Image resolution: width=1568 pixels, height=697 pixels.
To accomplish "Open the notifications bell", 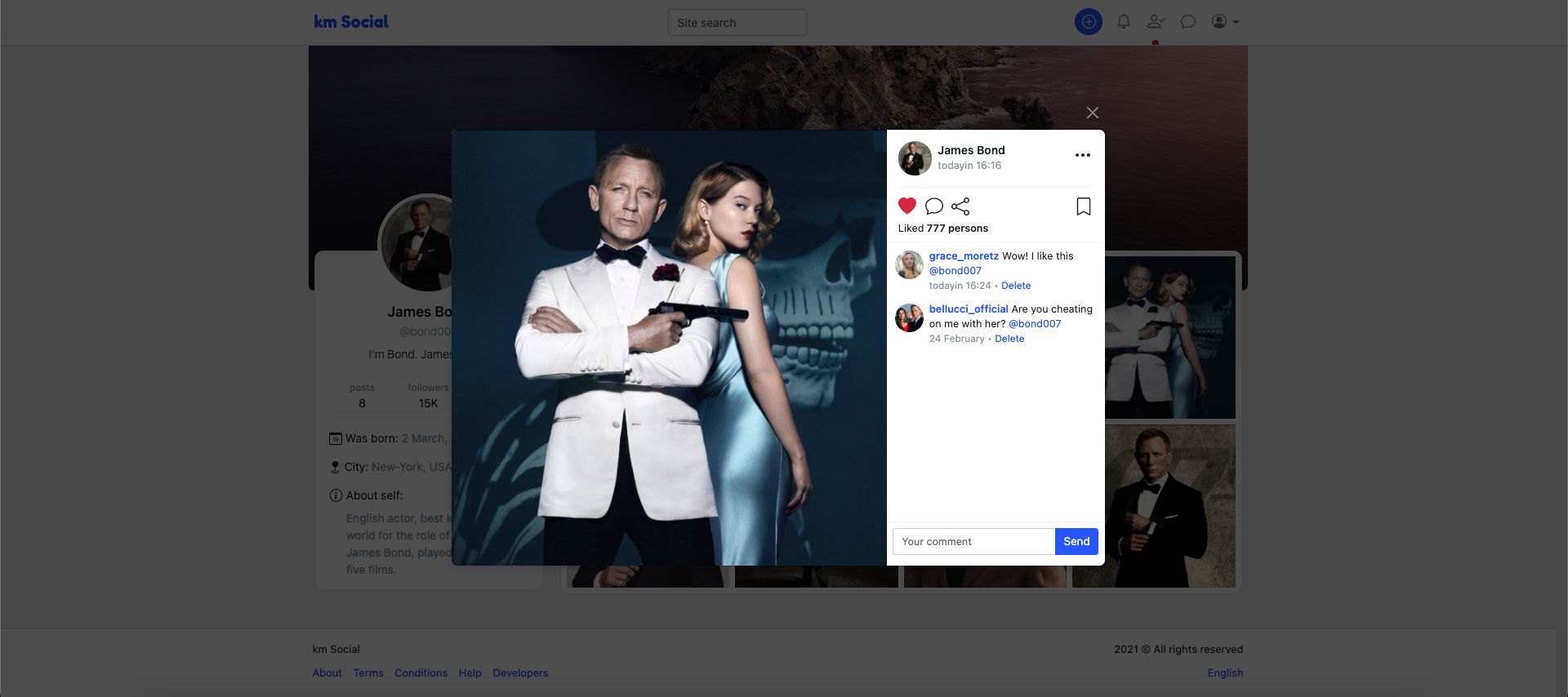I will (1124, 22).
